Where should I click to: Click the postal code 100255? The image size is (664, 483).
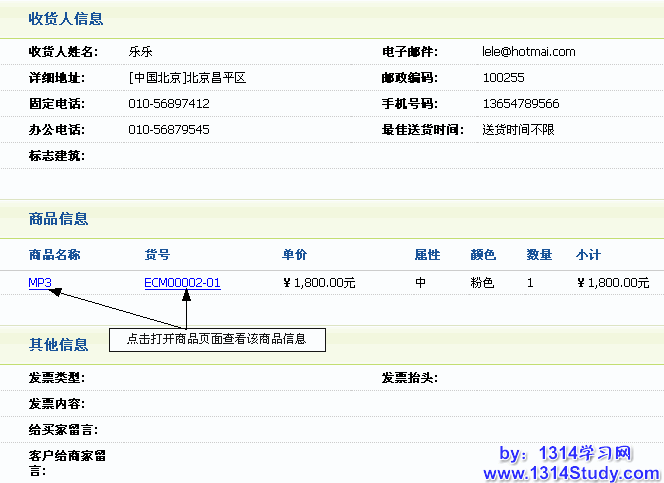tap(503, 78)
